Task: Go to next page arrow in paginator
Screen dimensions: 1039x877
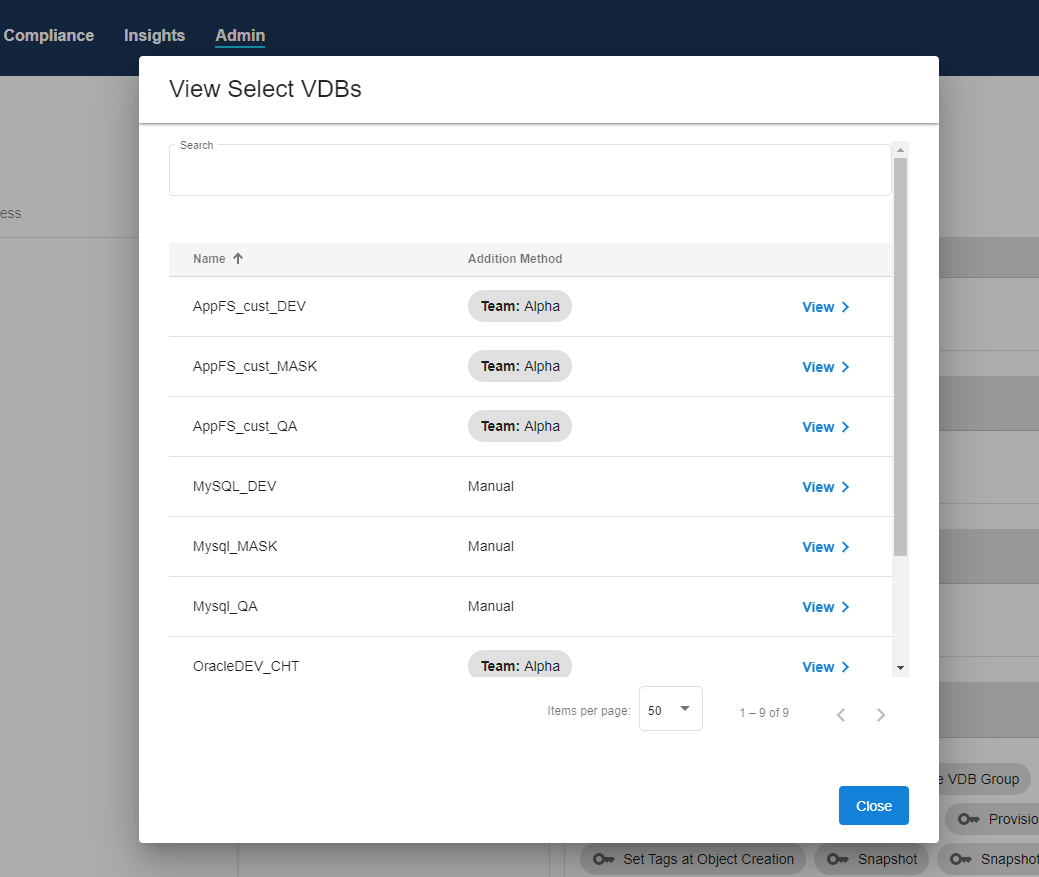Action: [x=881, y=714]
